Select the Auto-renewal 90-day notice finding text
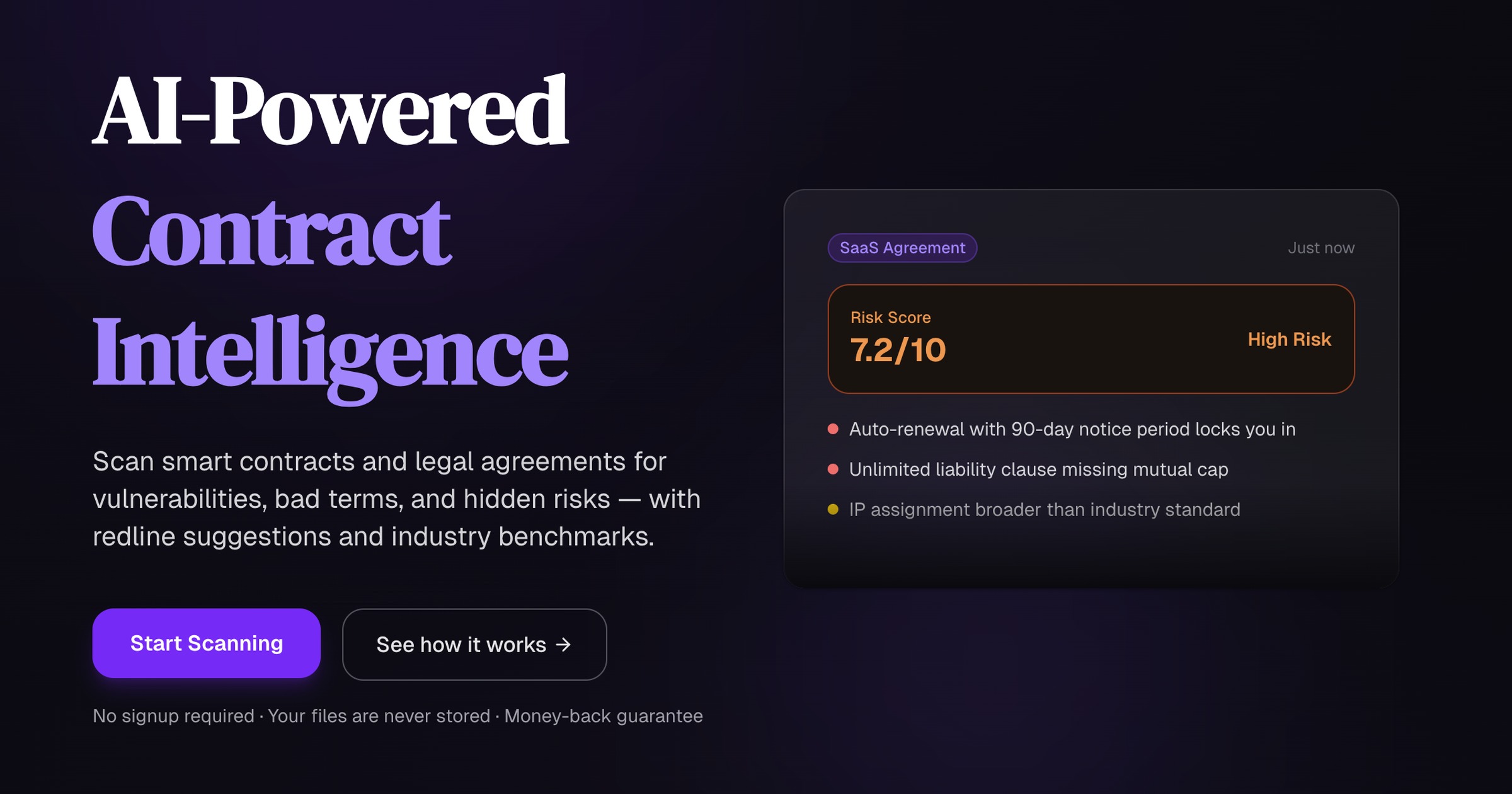The height and width of the screenshot is (794, 1512). point(1072,429)
